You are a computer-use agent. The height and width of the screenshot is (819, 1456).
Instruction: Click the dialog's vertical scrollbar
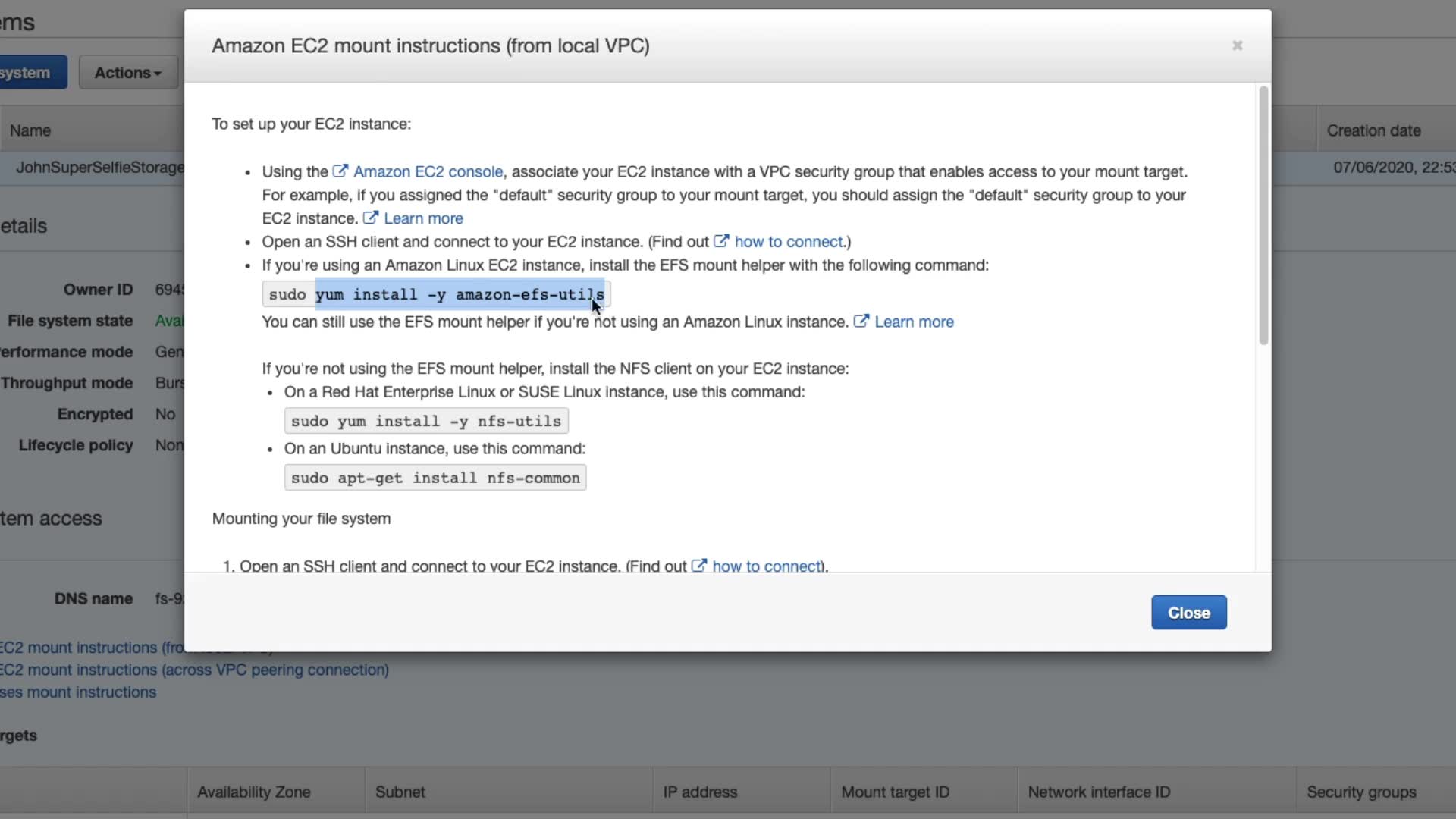point(1263,216)
